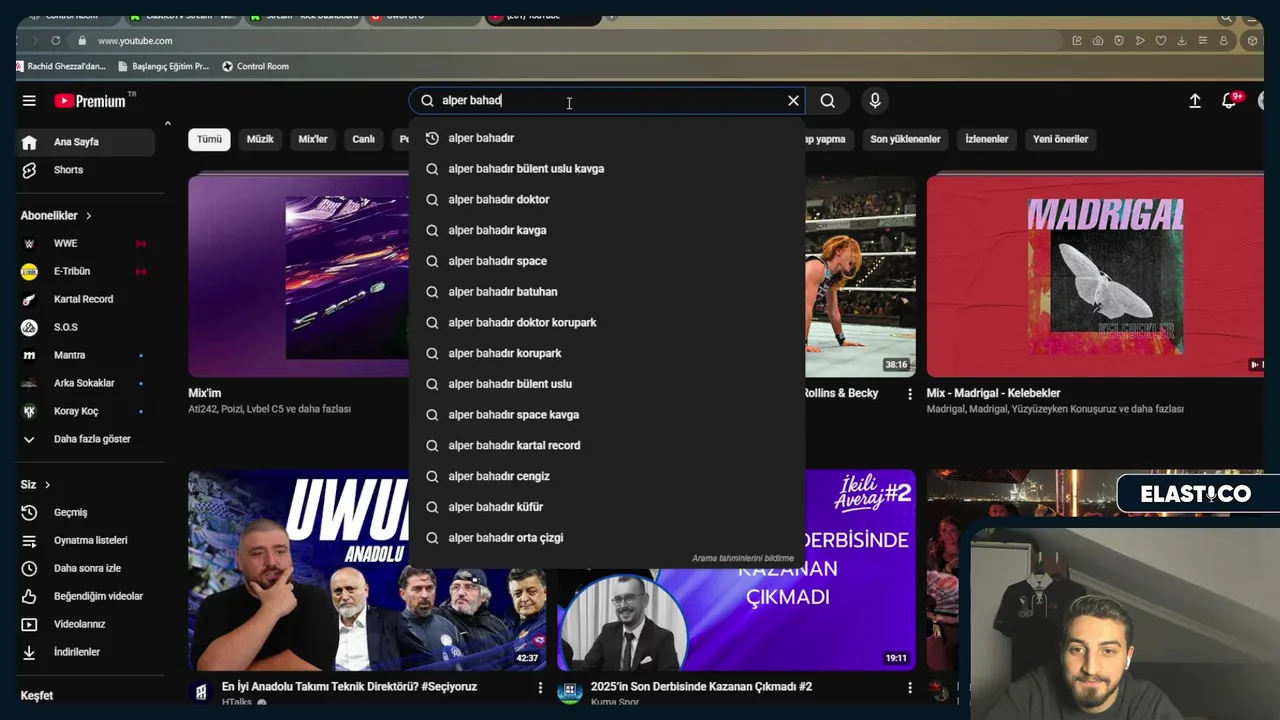Choose suggestion 'alper bahadır batuhan'
Viewport: 1280px width, 720px height.
[x=607, y=292]
